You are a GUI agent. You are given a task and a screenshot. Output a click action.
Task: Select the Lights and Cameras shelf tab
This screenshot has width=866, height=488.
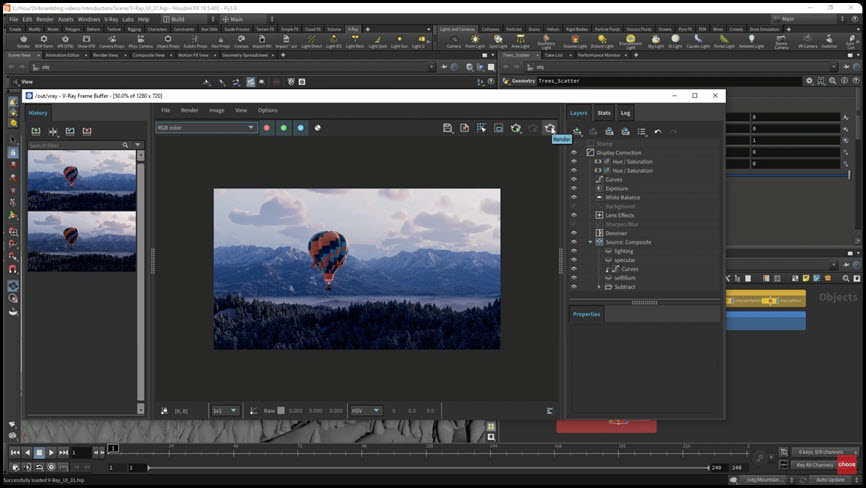(x=457, y=29)
